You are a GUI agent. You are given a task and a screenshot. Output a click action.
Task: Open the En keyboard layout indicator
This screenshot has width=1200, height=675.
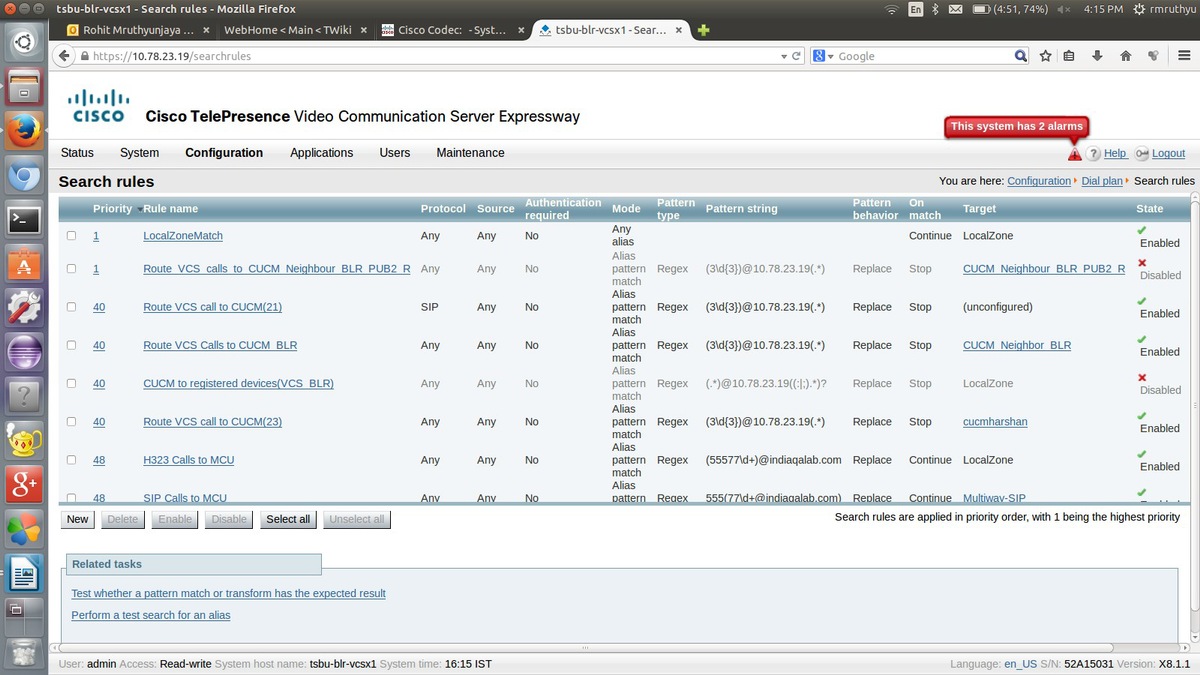tap(916, 9)
